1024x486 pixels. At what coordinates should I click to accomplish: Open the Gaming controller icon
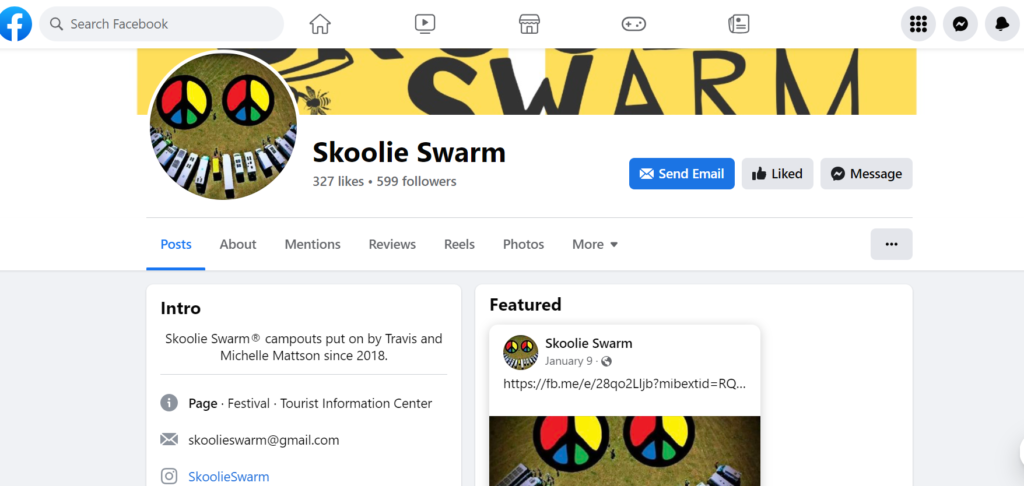[633, 24]
